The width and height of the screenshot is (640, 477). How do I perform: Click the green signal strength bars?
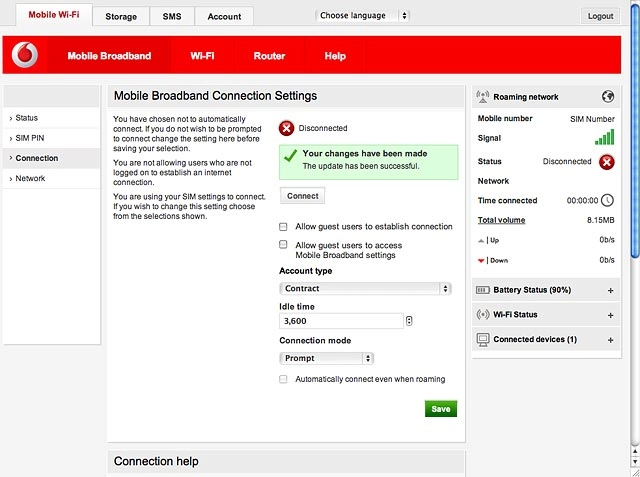[604, 138]
